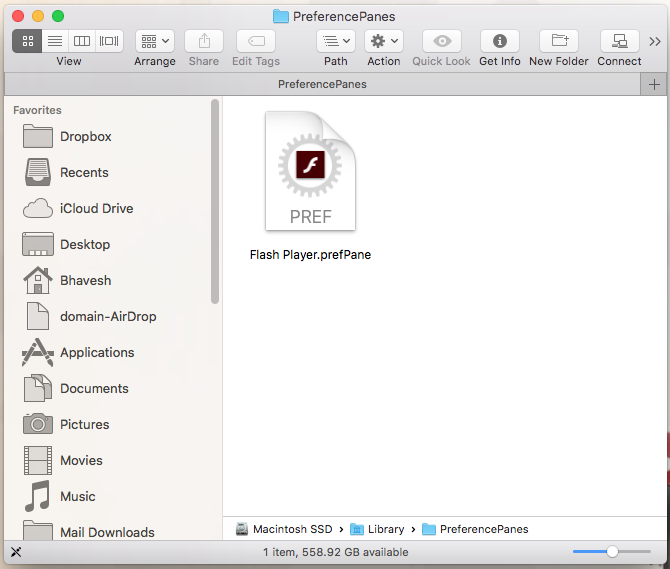The image size is (670, 569).
Task: Click the Get Info button
Action: click(x=500, y=41)
